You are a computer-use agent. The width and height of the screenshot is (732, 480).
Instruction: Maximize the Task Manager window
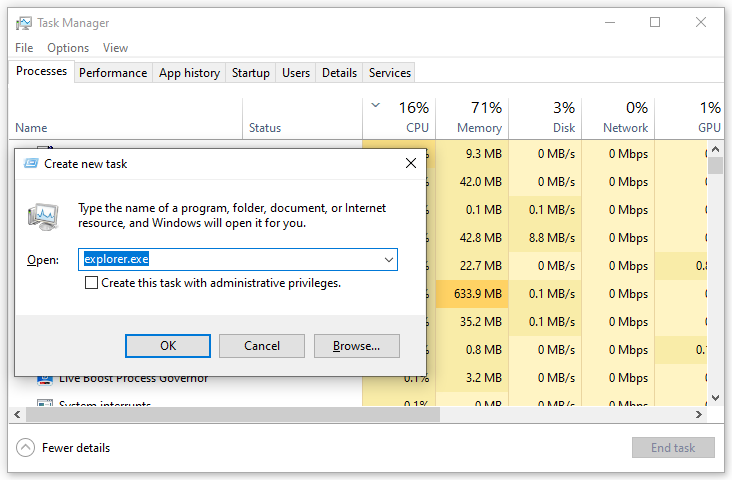(655, 22)
